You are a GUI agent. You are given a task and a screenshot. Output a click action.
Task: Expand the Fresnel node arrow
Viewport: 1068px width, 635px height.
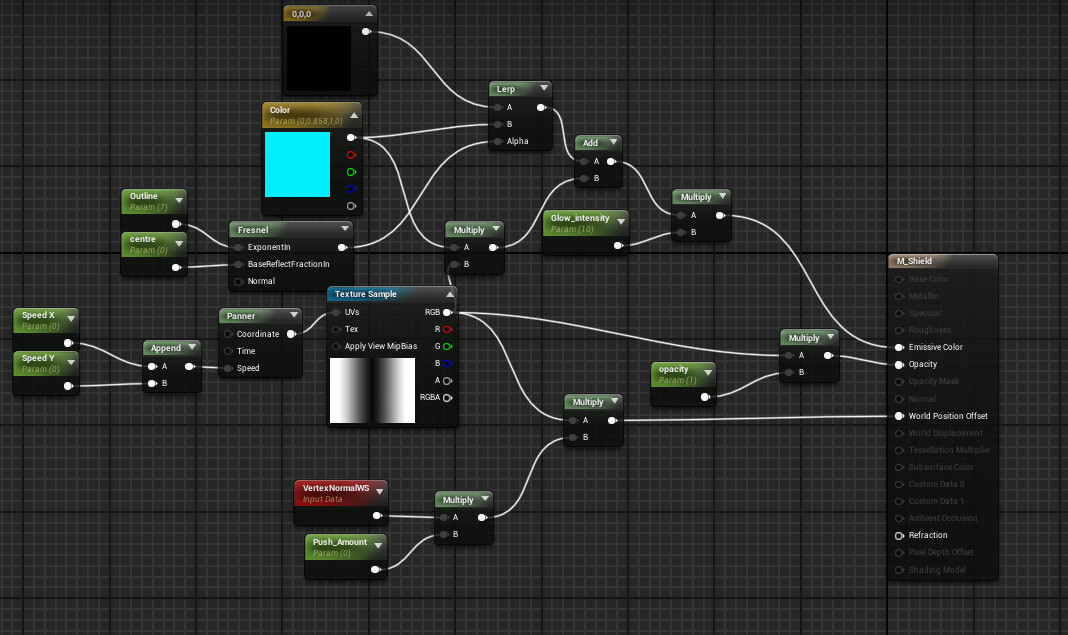point(345,228)
